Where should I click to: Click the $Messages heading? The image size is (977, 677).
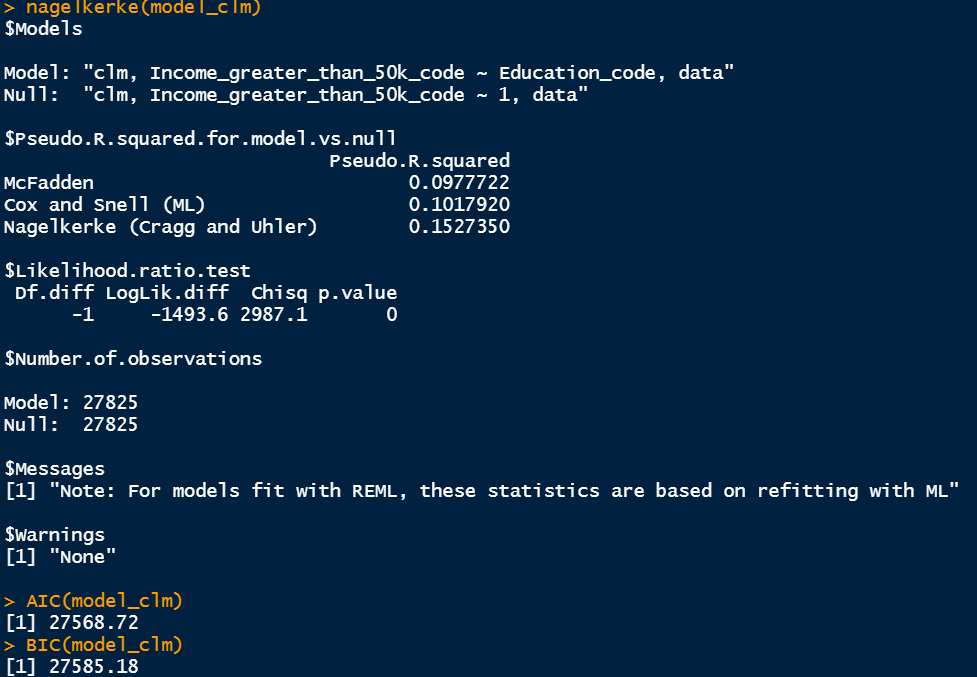coord(54,469)
